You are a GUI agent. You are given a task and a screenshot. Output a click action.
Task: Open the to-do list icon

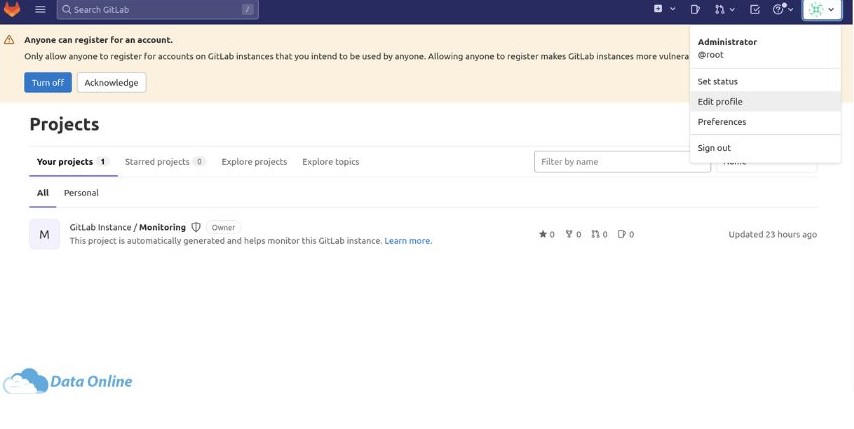pyautogui.click(x=755, y=9)
